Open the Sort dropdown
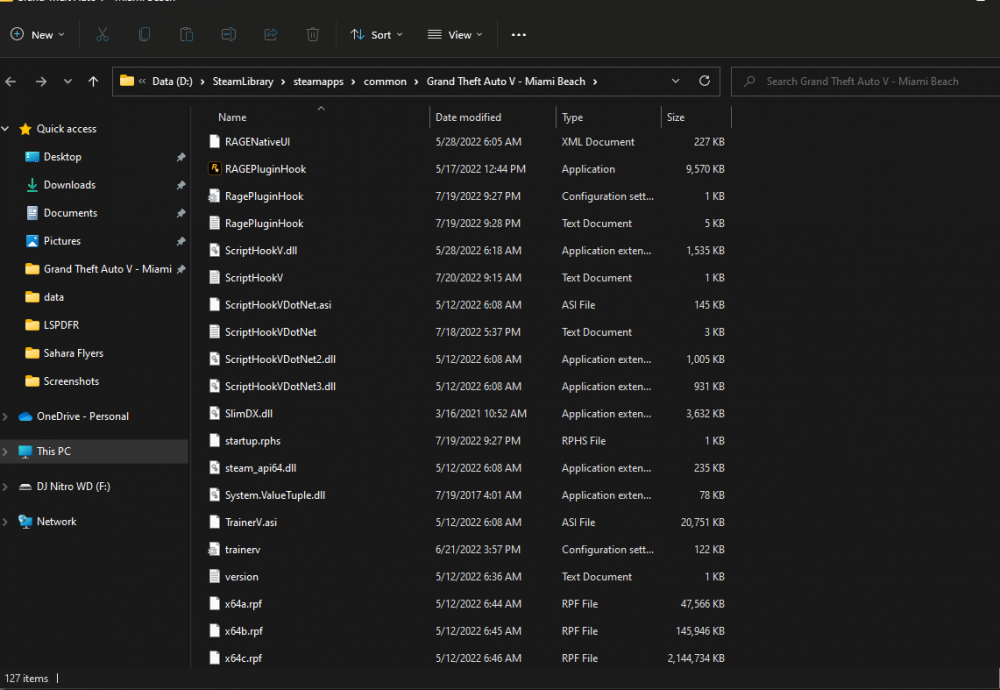1000x690 pixels. (377, 34)
